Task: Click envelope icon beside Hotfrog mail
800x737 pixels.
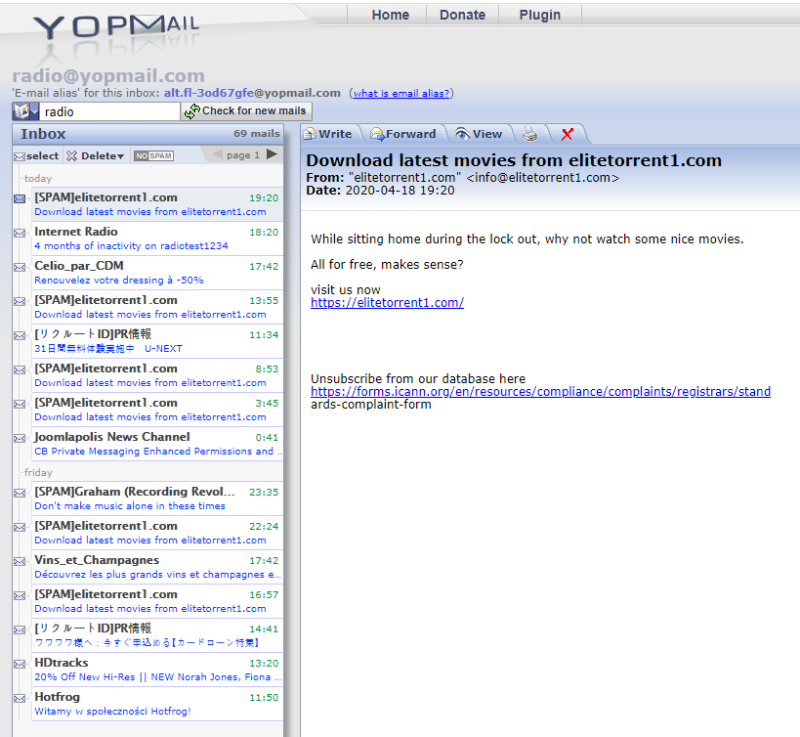Action: pos(20,698)
